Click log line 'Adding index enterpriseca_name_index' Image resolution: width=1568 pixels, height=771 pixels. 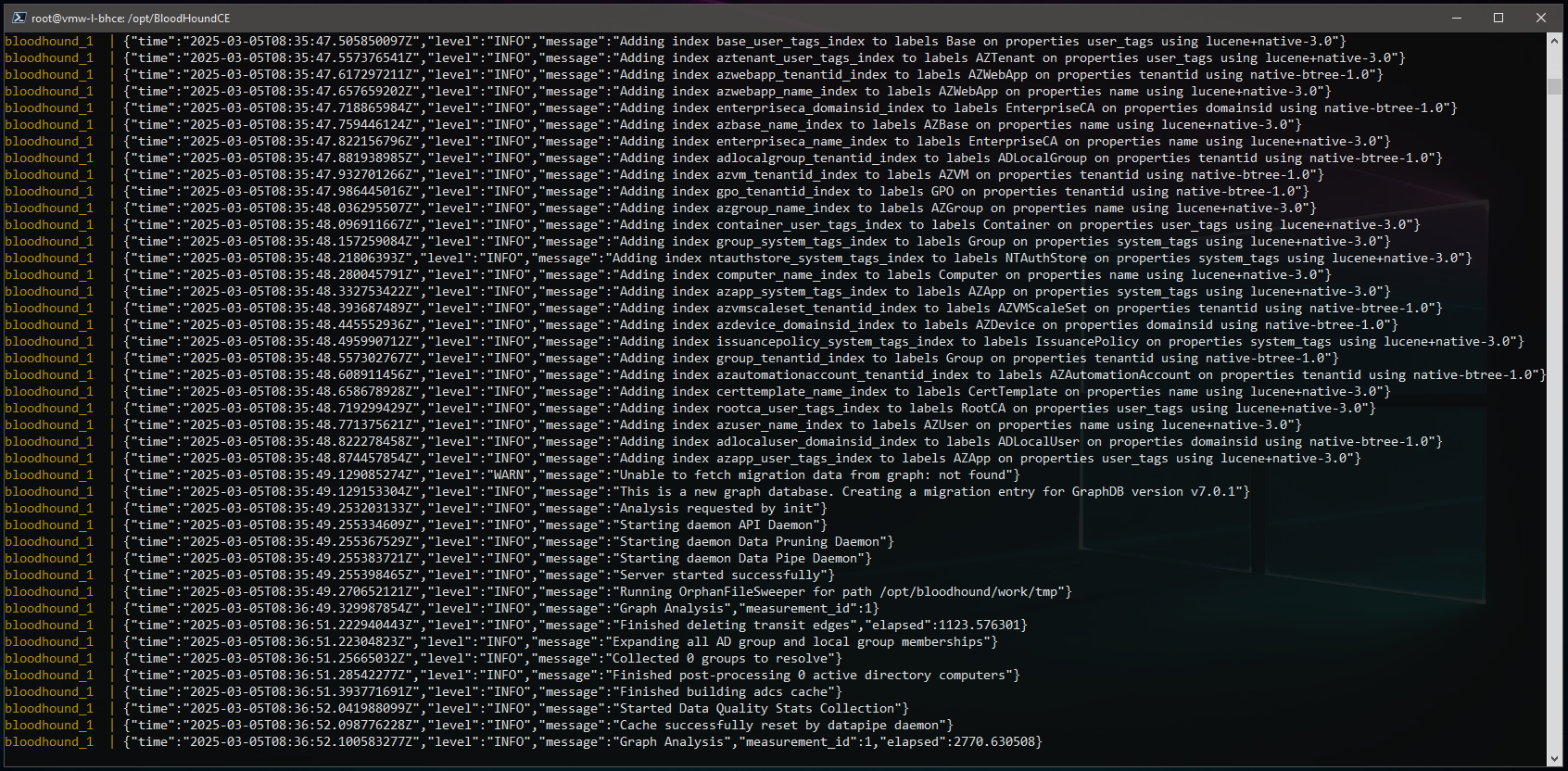698,142
